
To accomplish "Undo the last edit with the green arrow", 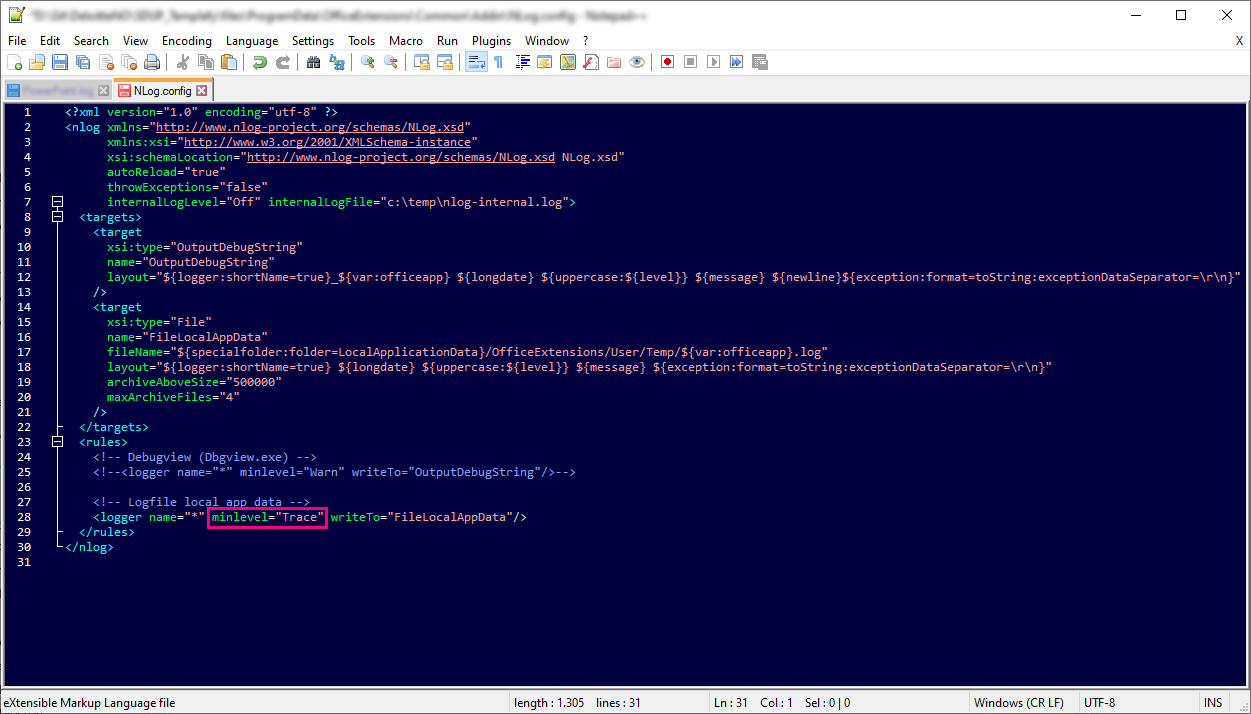I will coord(260,62).
